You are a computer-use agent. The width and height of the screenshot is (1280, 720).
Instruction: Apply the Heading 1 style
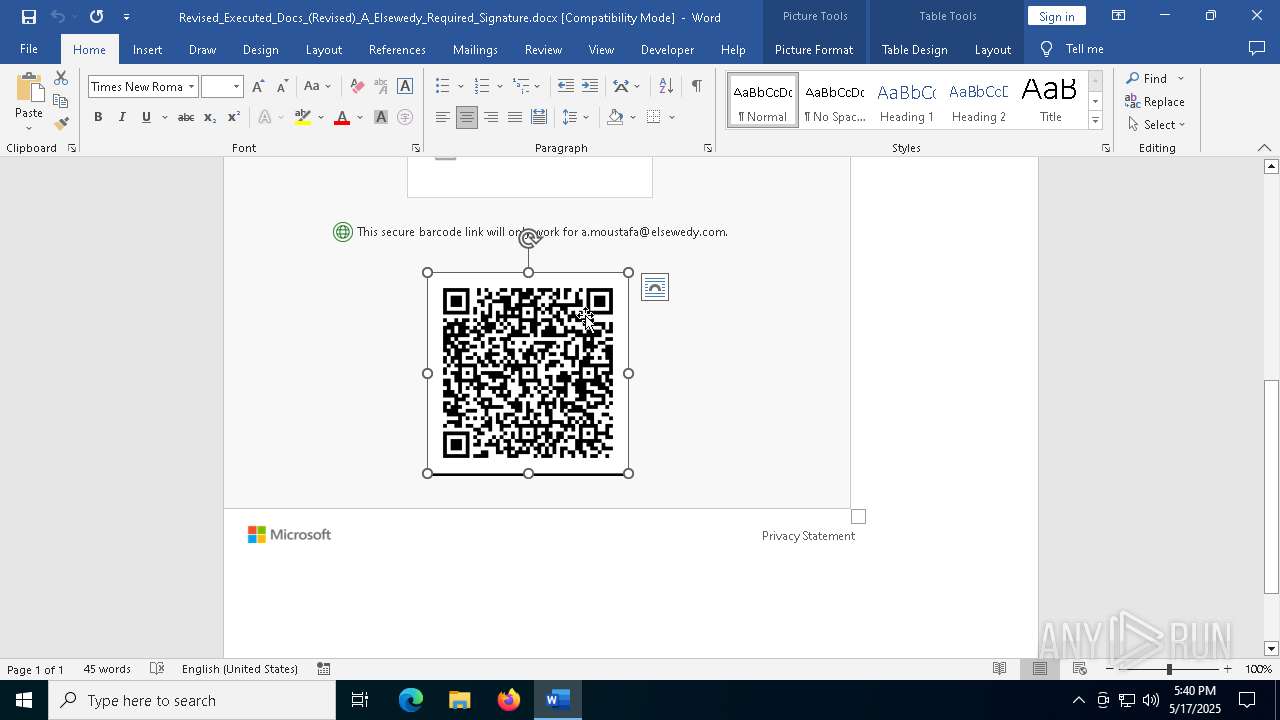click(x=907, y=101)
